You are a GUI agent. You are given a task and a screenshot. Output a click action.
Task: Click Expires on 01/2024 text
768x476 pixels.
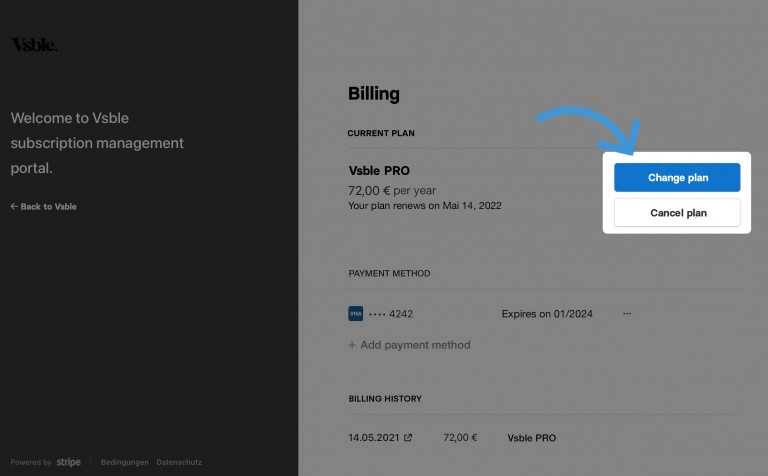[x=547, y=314]
